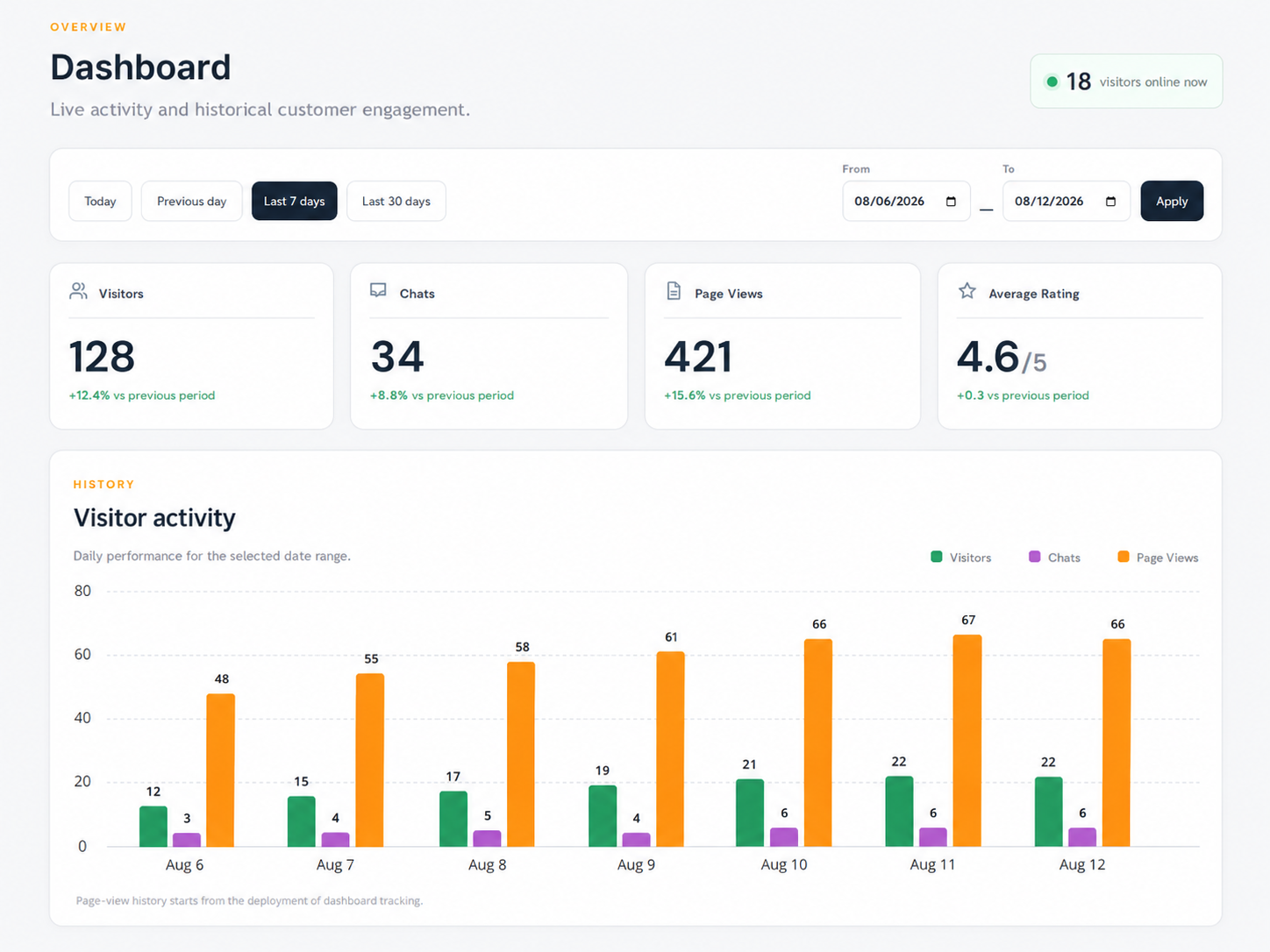The width and height of the screenshot is (1270, 952).
Task: Click the Visitor activity heading
Action: point(154,518)
